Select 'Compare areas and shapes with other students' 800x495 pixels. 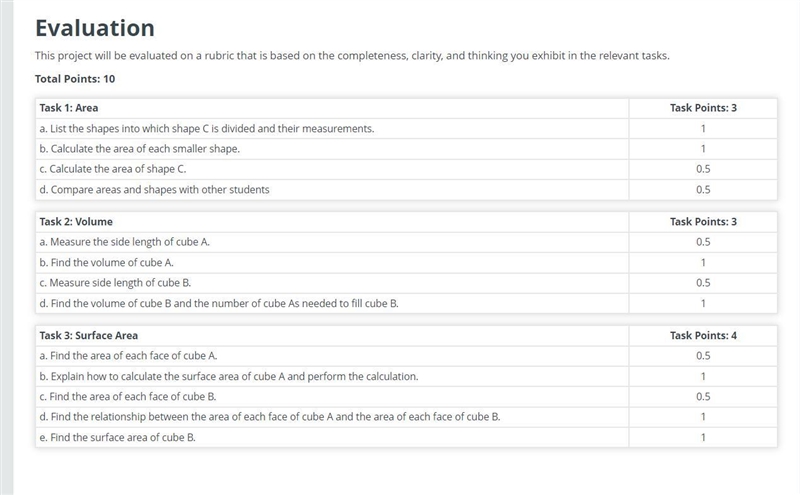[406, 189]
